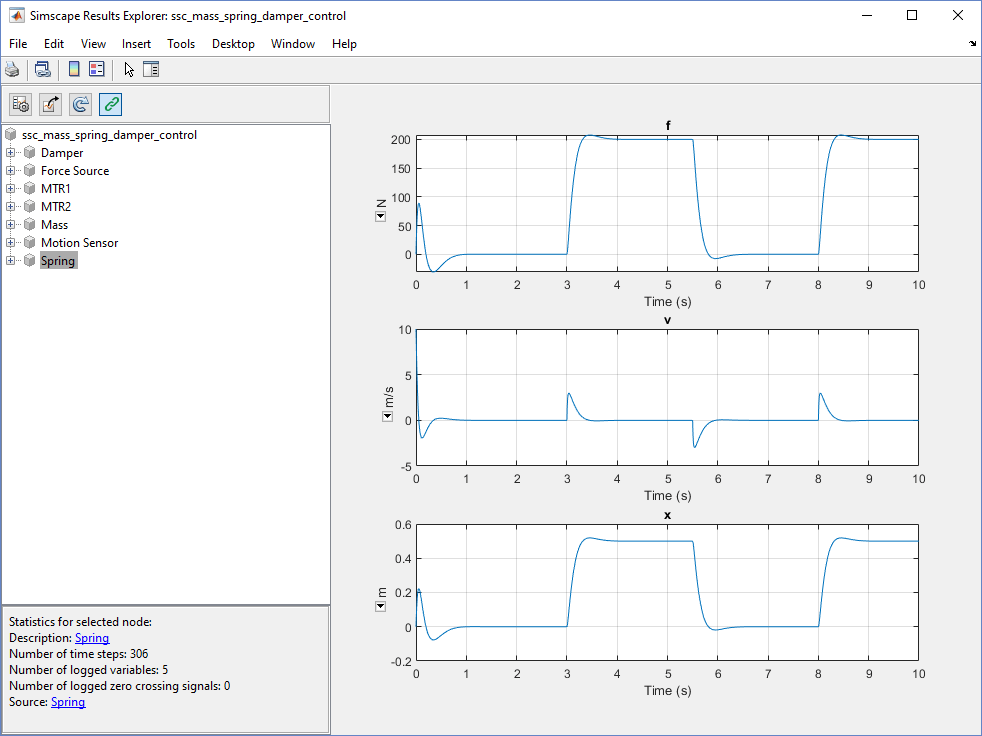Reload logged data button

(81, 104)
